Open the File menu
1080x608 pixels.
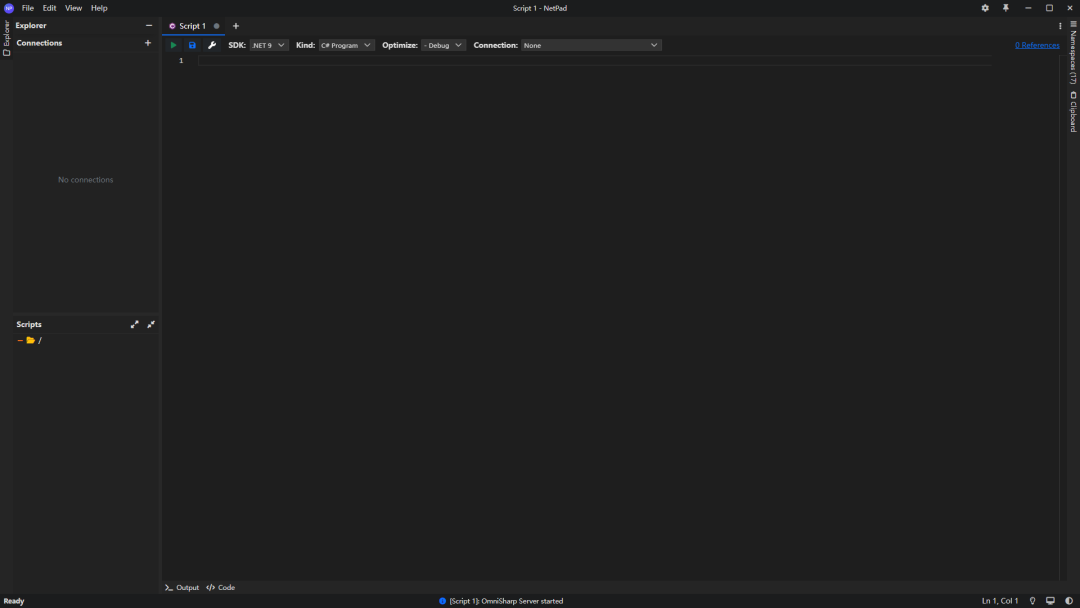coord(28,8)
